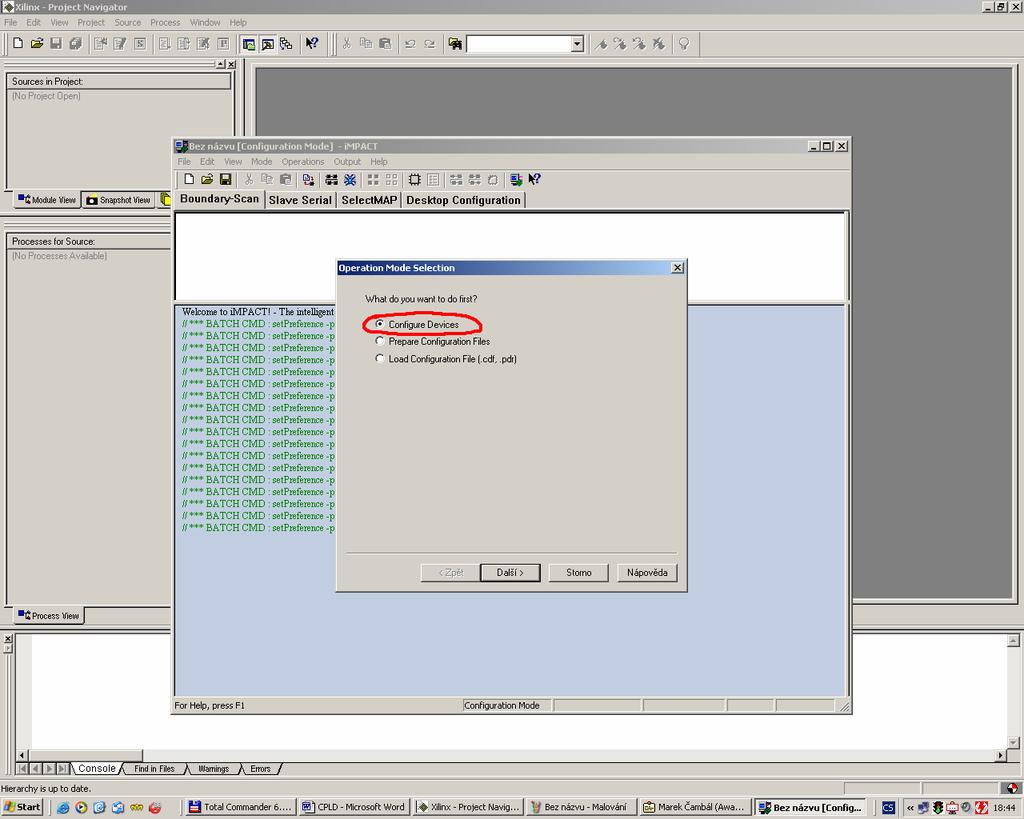The width and height of the screenshot is (1024, 819).
Task: Close the console pane with its X button
Action: tap(8, 639)
